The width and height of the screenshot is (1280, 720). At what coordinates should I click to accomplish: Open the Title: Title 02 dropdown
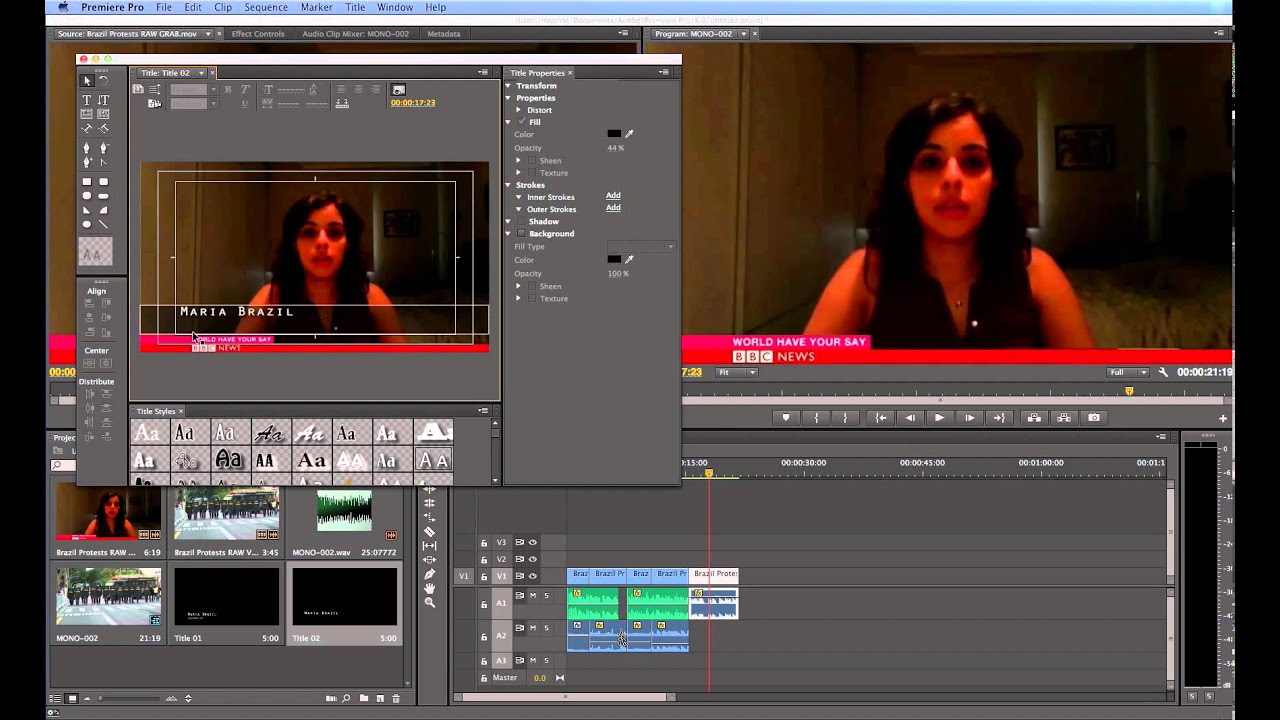[x=201, y=73]
